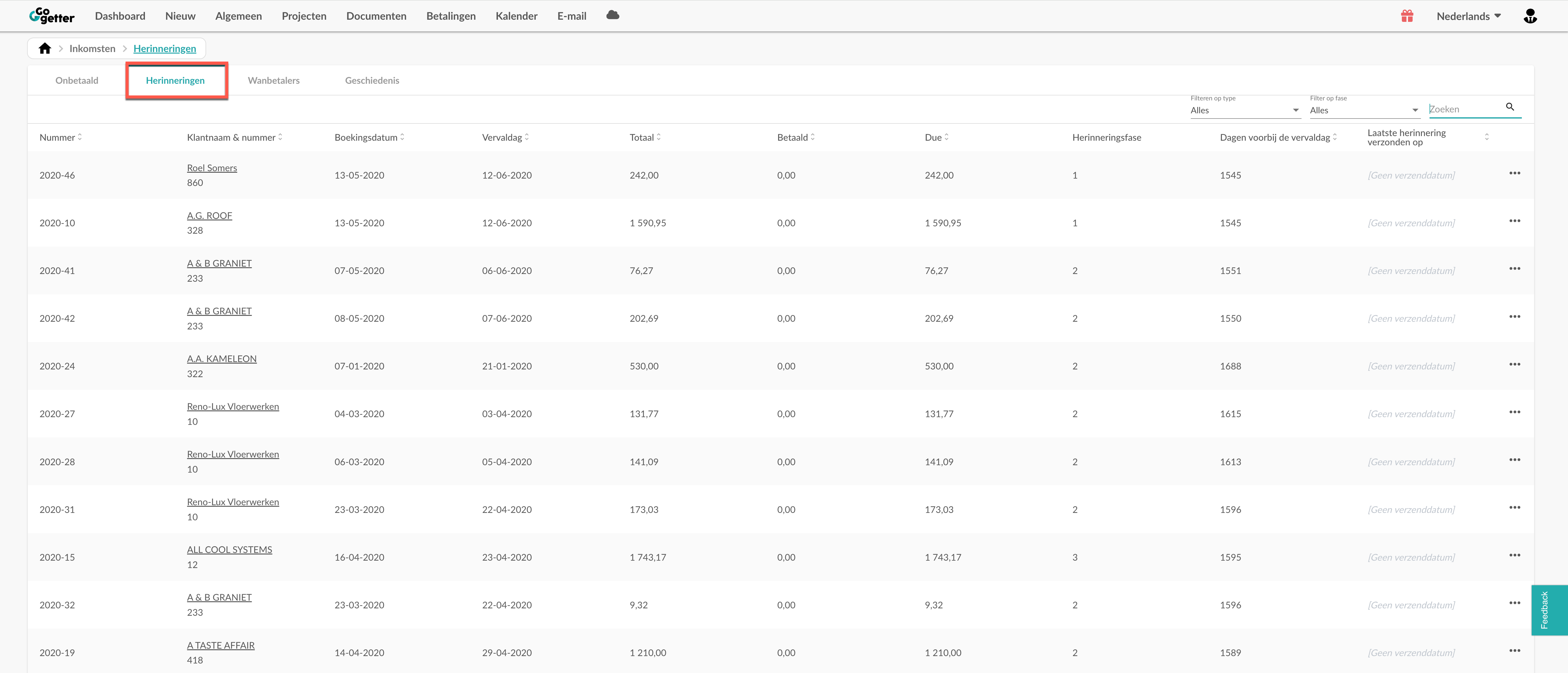This screenshot has height=673, width=1568.
Task: Sort by Due column
Action: coord(946,137)
